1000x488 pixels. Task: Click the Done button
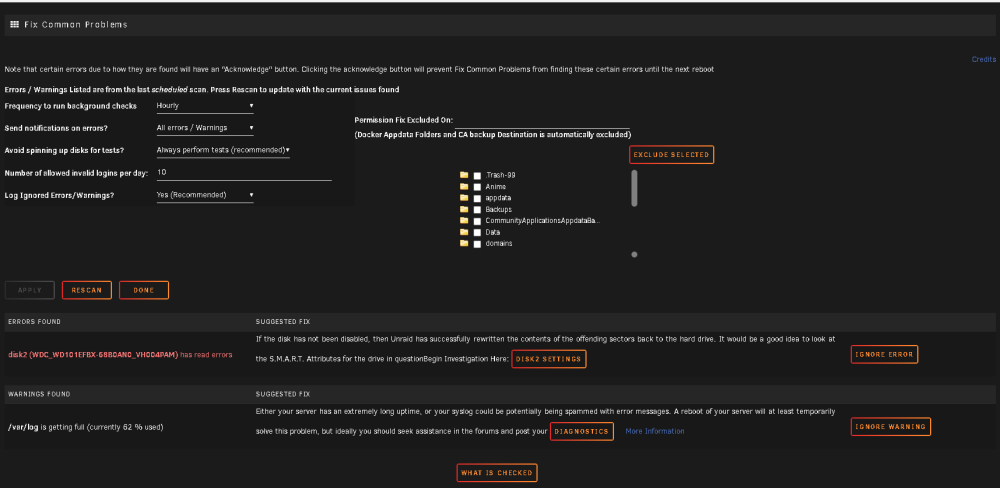pos(144,290)
